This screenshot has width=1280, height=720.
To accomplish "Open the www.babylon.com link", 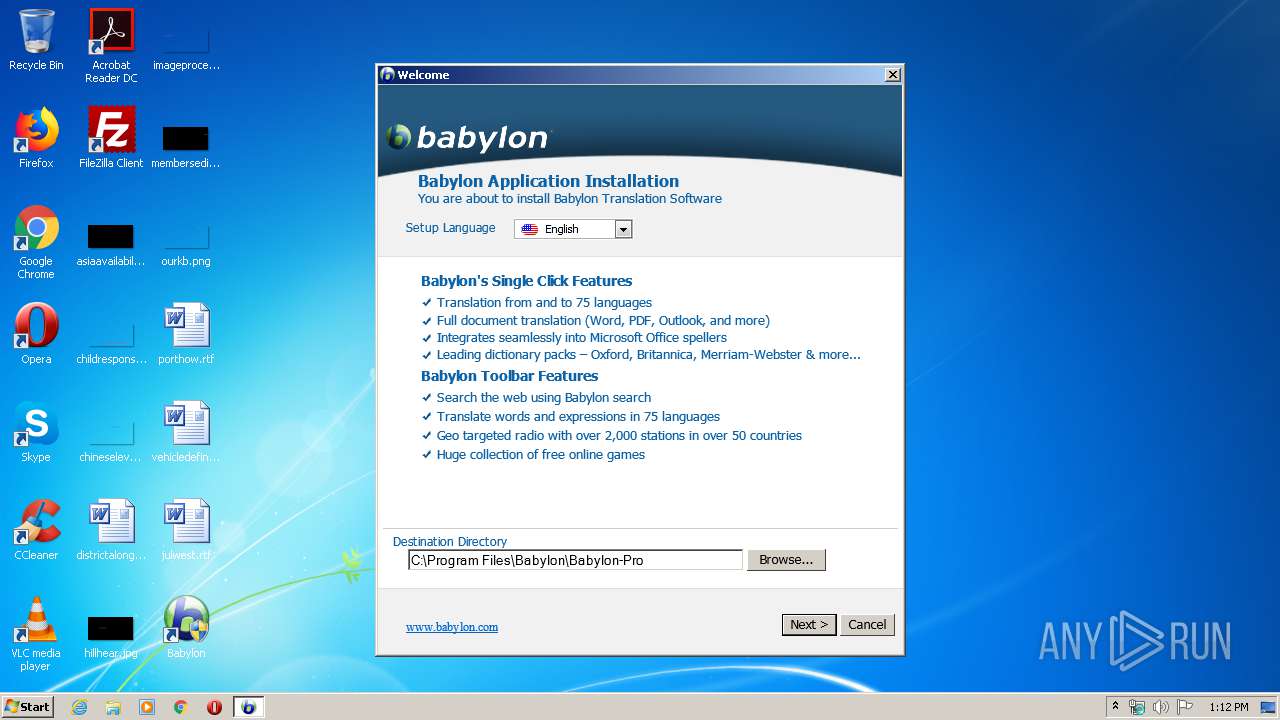I will click(x=452, y=627).
